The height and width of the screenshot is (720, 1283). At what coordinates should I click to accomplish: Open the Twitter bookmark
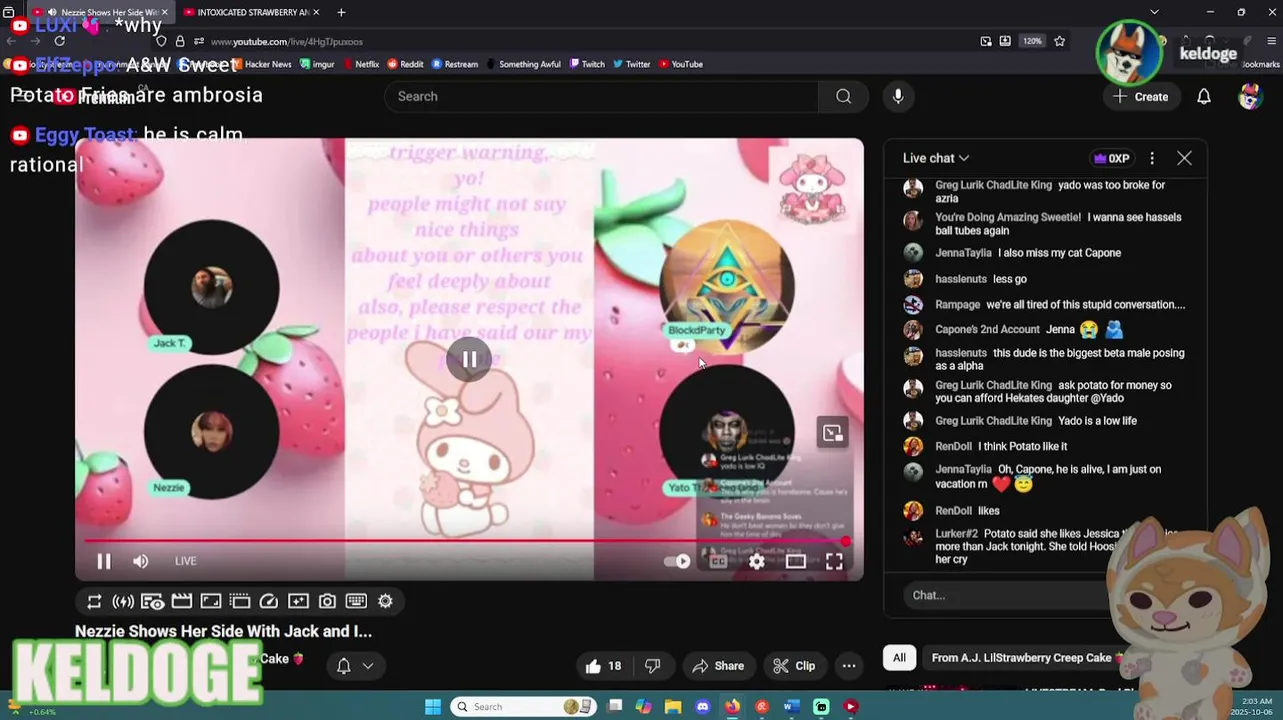632,64
